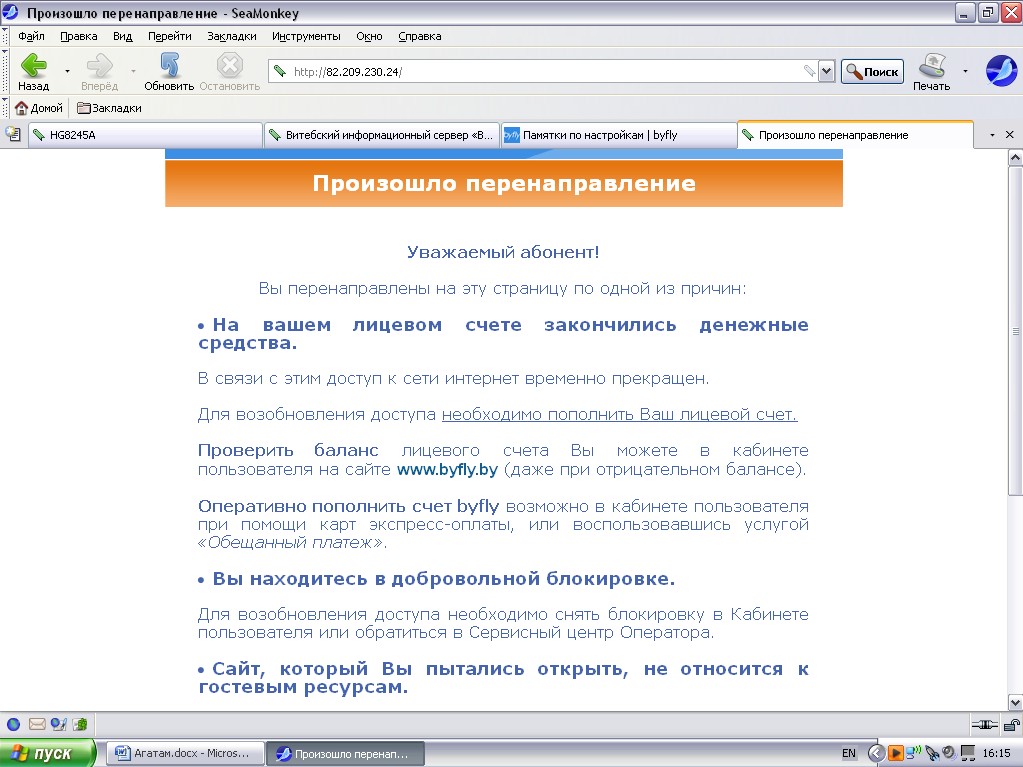Expand the address bar history dropdown

click(x=827, y=71)
